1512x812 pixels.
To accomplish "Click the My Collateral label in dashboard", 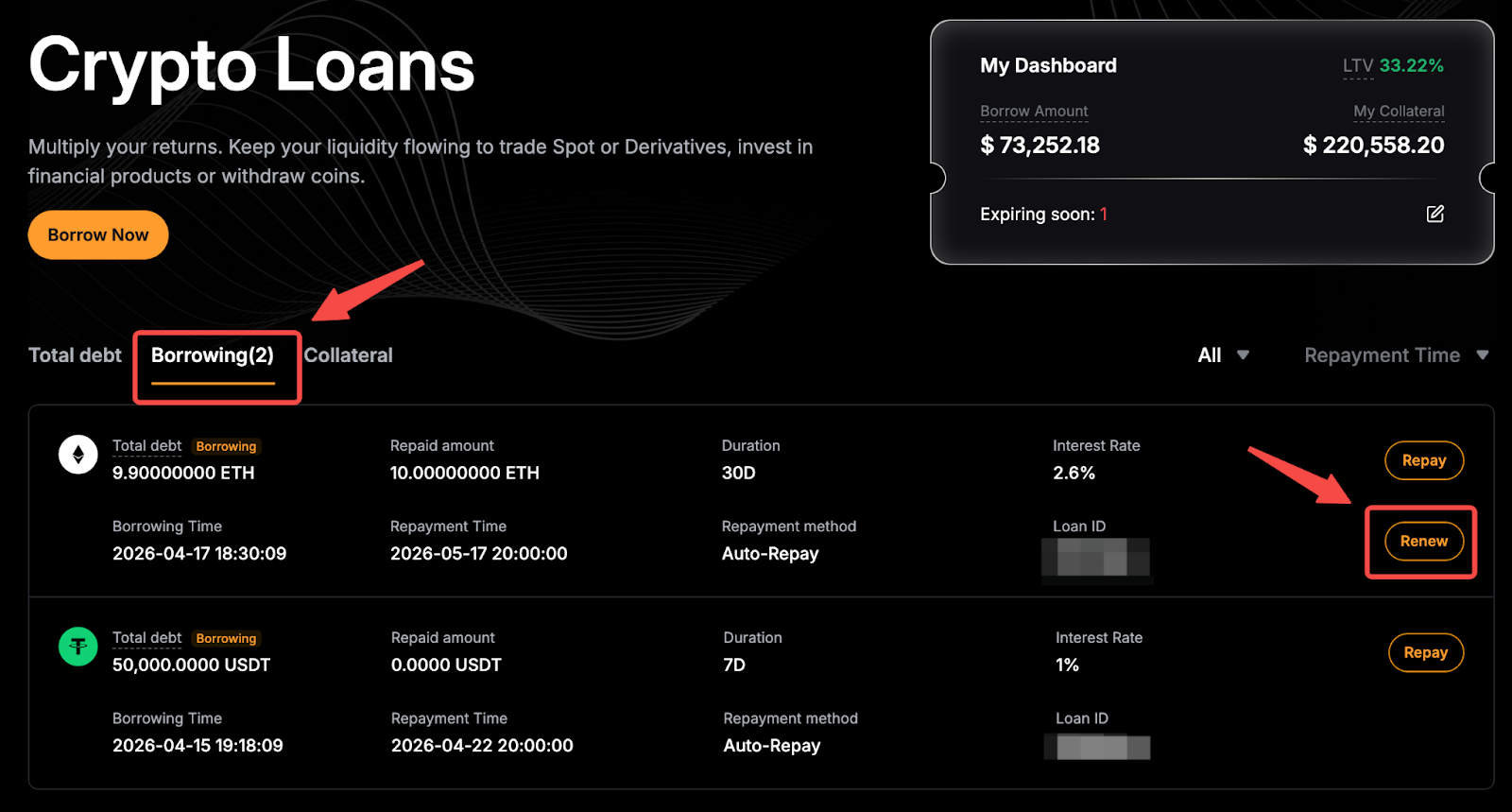I will (1398, 112).
